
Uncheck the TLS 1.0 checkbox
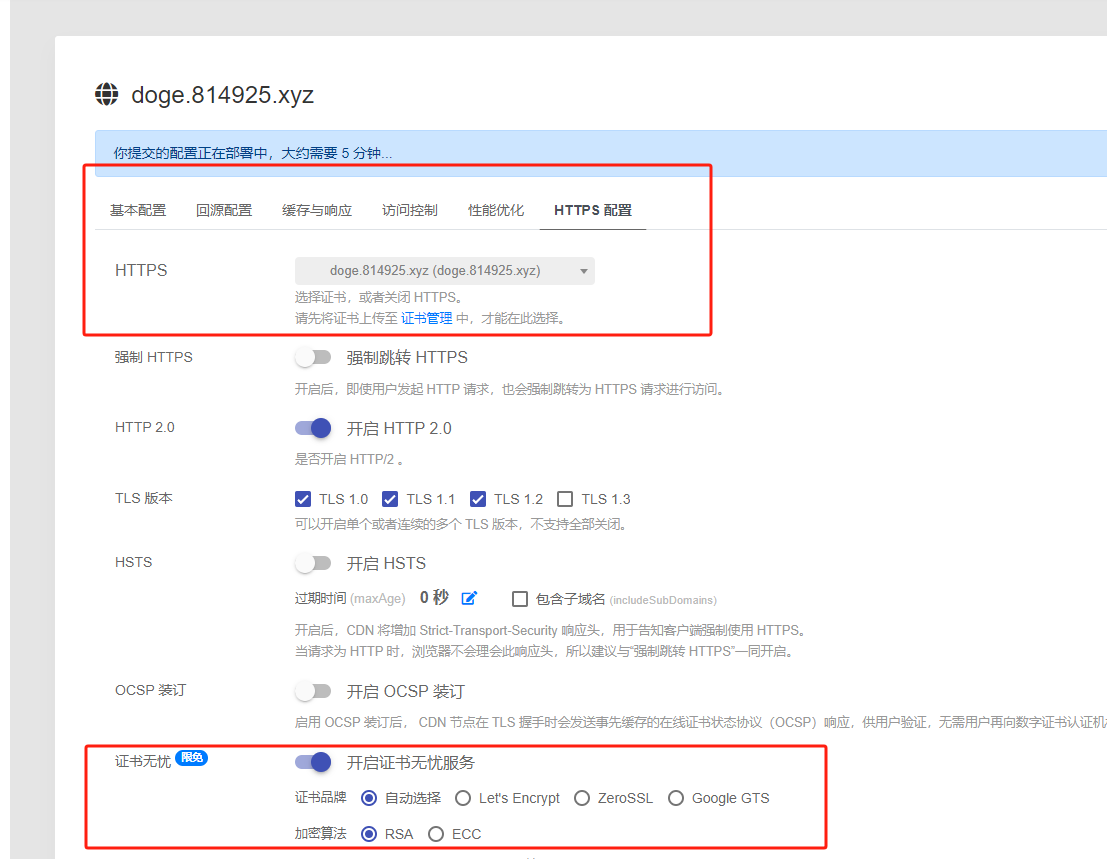click(x=303, y=499)
